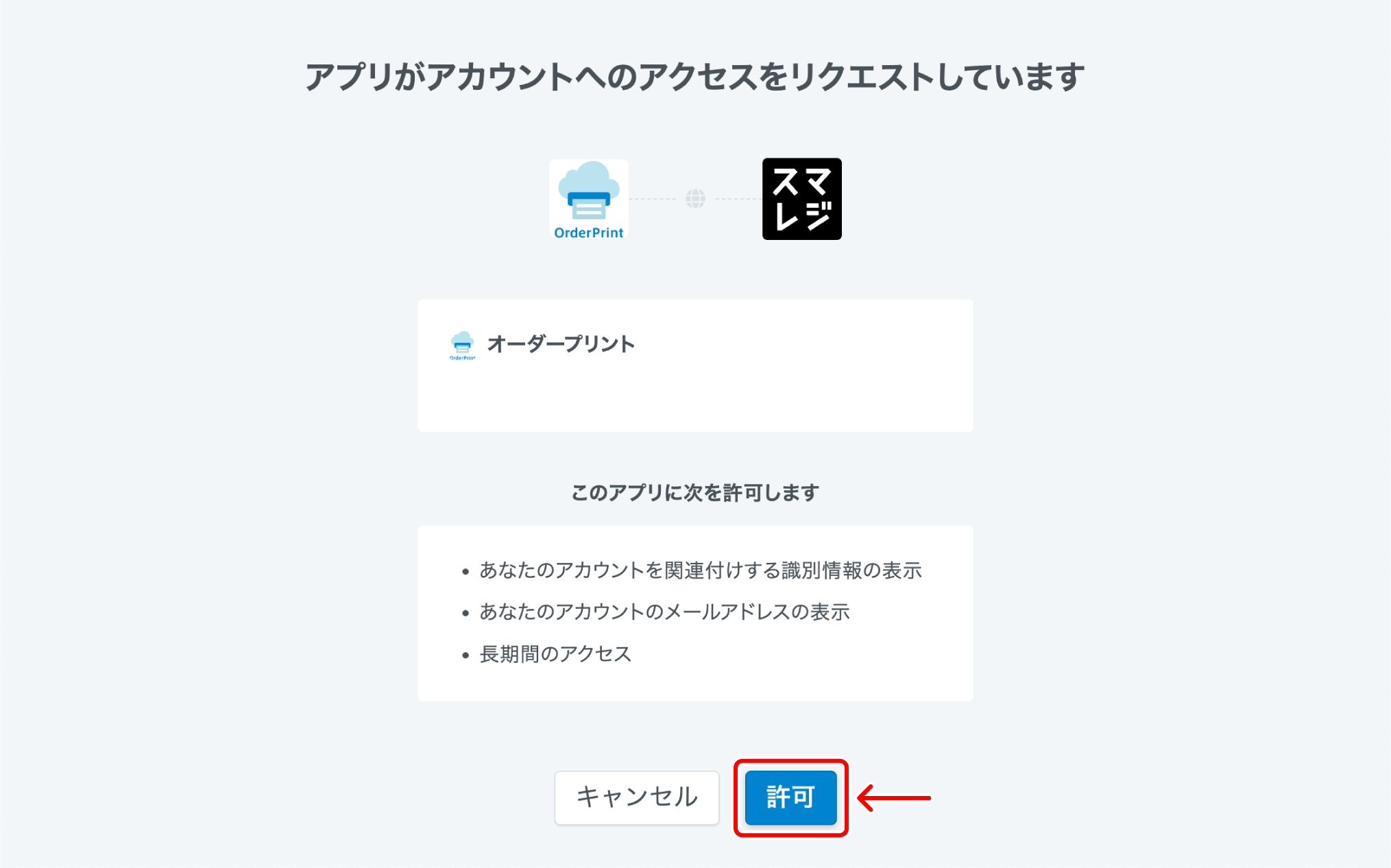Click the large OrderPrint cloud printer logo
The height and width of the screenshot is (868, 1391).
click(x=589, y=199)
